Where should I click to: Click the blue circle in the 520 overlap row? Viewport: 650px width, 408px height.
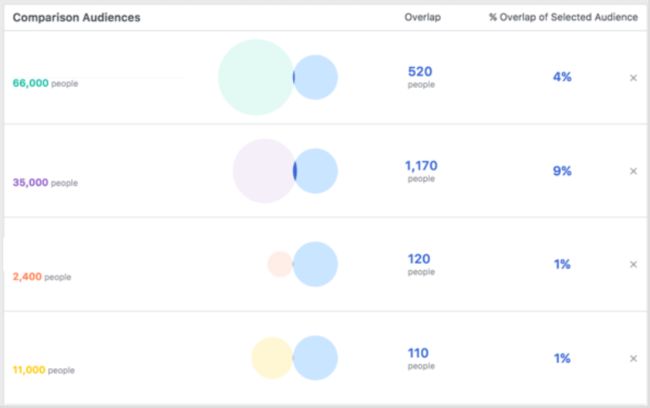(315, 77)
